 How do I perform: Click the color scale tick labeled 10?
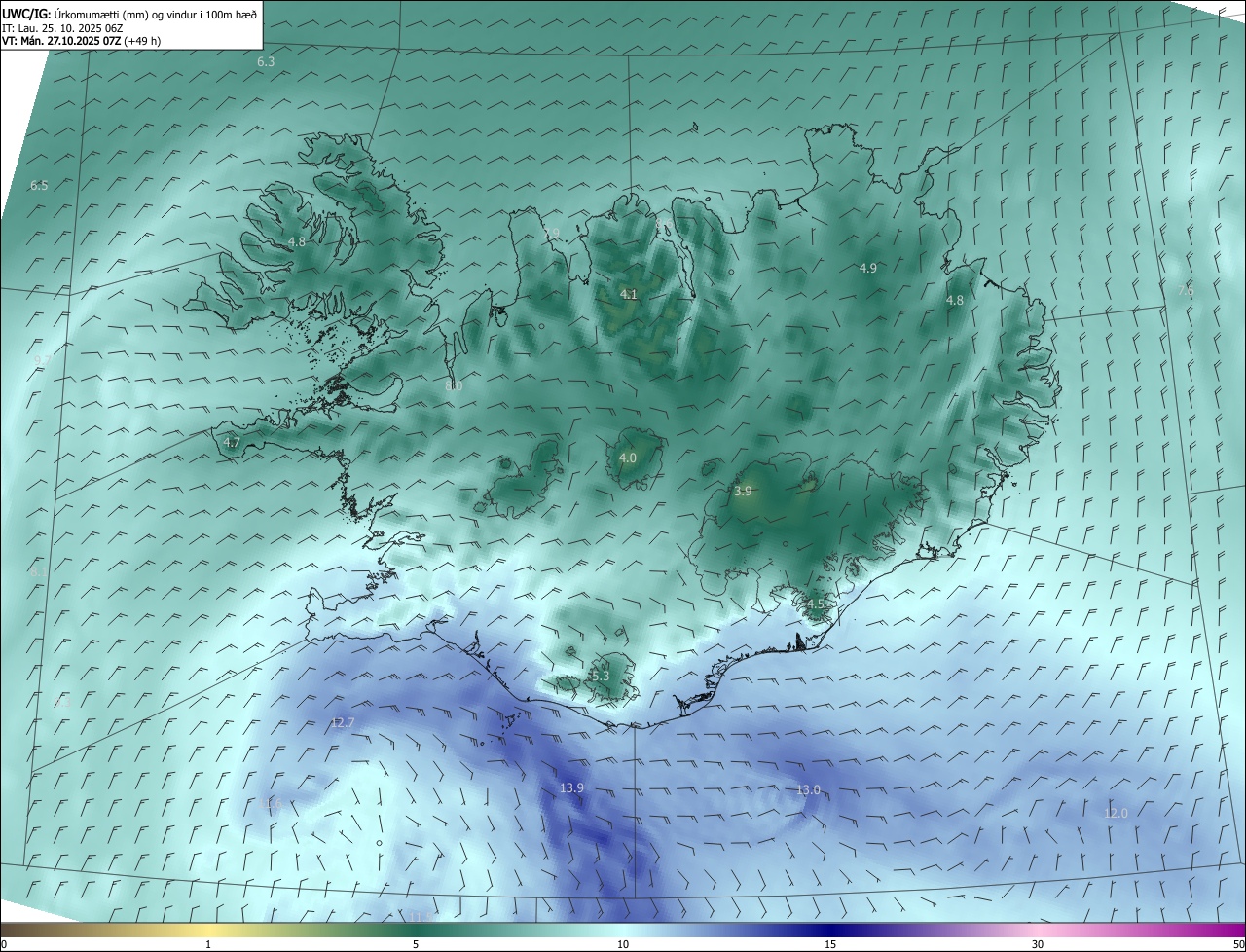(623, 944)
